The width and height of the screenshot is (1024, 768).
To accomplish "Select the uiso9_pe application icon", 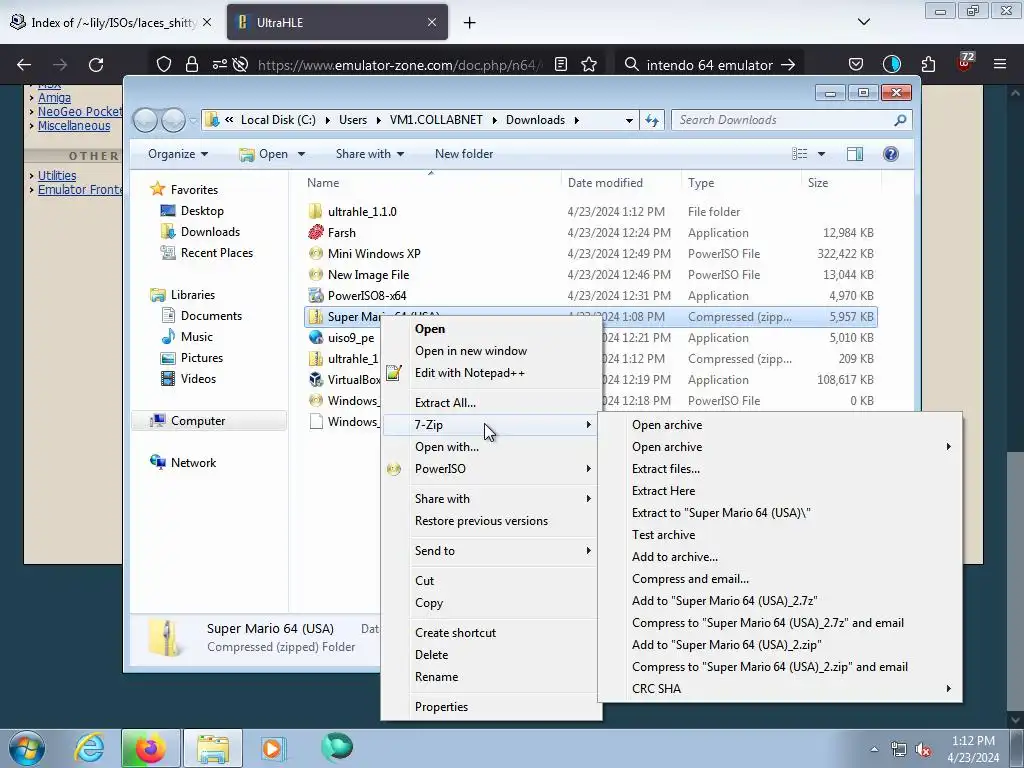I will pyautogui.click(x=316, y=338).
